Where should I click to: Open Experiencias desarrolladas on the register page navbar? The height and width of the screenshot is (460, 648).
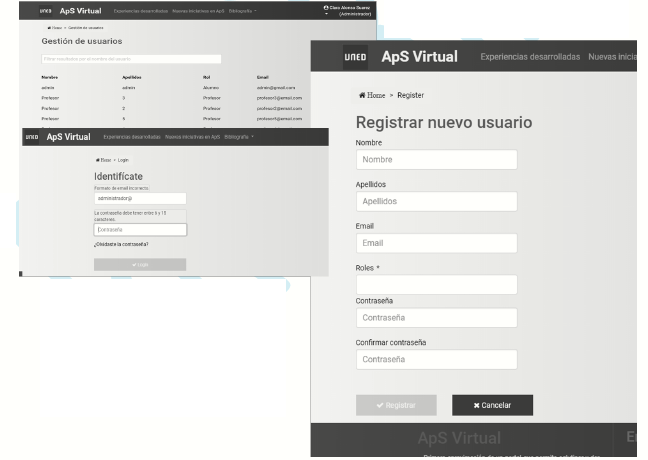(x=529, y=58)
